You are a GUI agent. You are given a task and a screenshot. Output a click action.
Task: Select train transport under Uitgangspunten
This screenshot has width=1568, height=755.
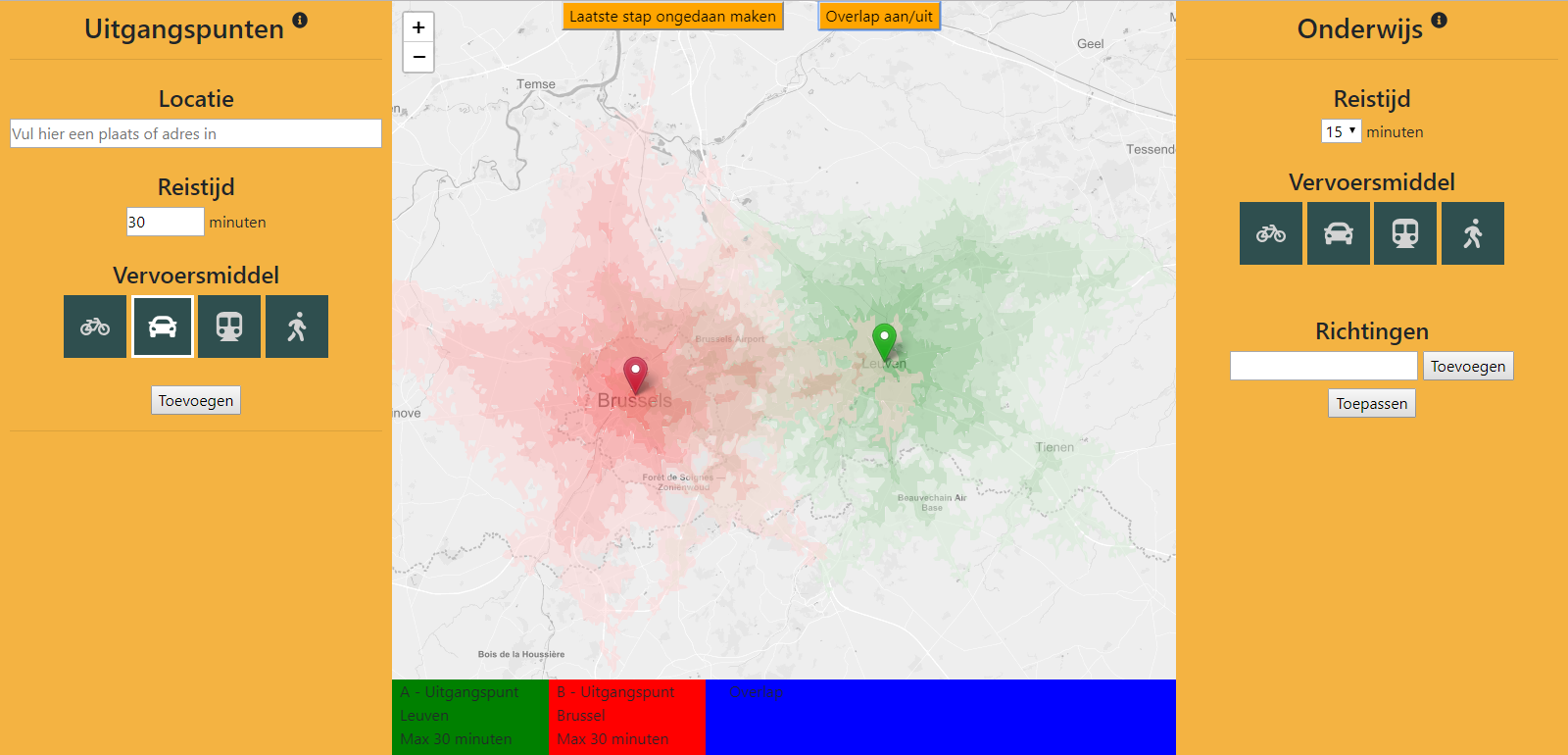[229, 327]
